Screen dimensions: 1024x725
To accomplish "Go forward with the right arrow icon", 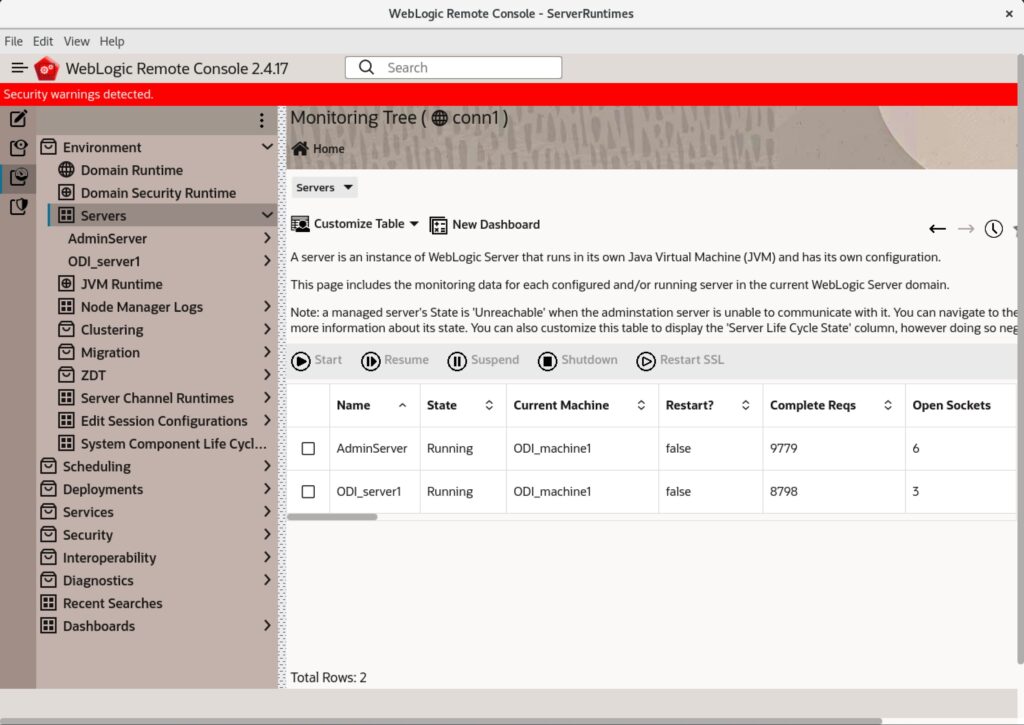I will click(966, 229).
